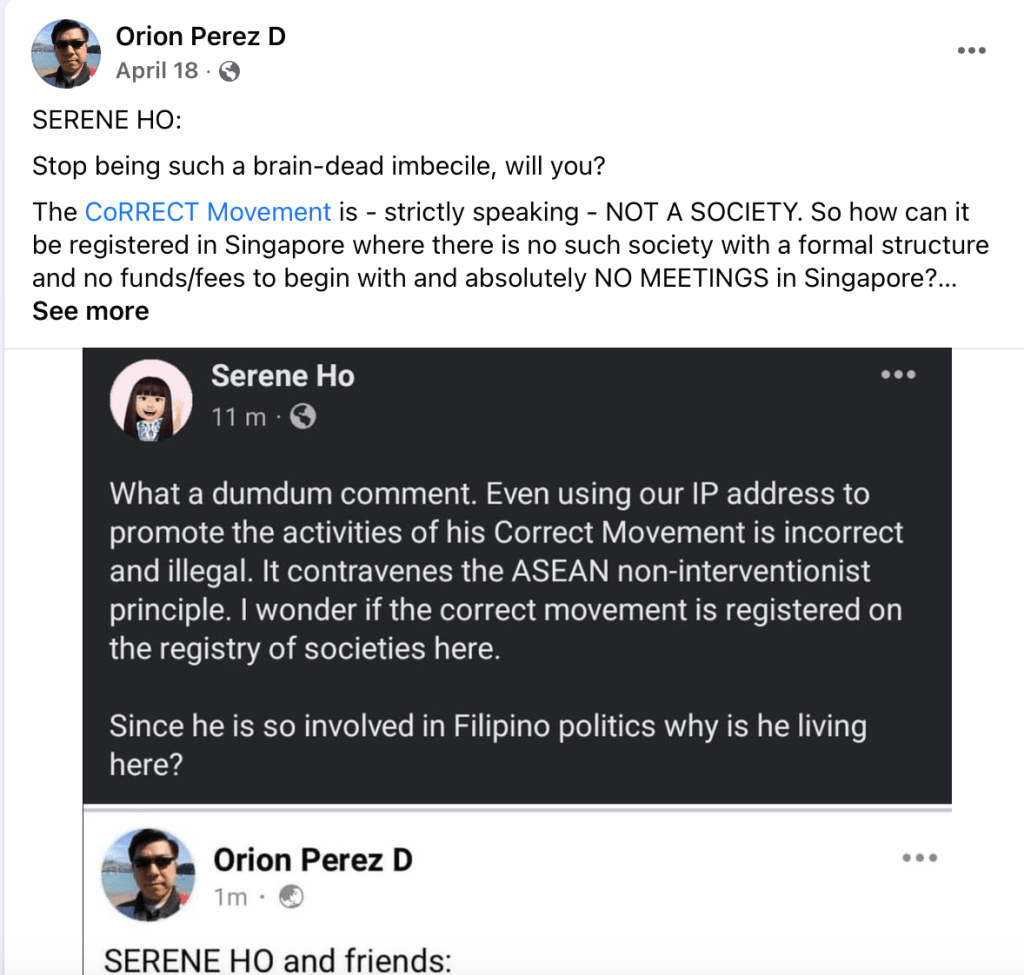
Task: Open the CoRRECT Movement page link
Action: 208,212
